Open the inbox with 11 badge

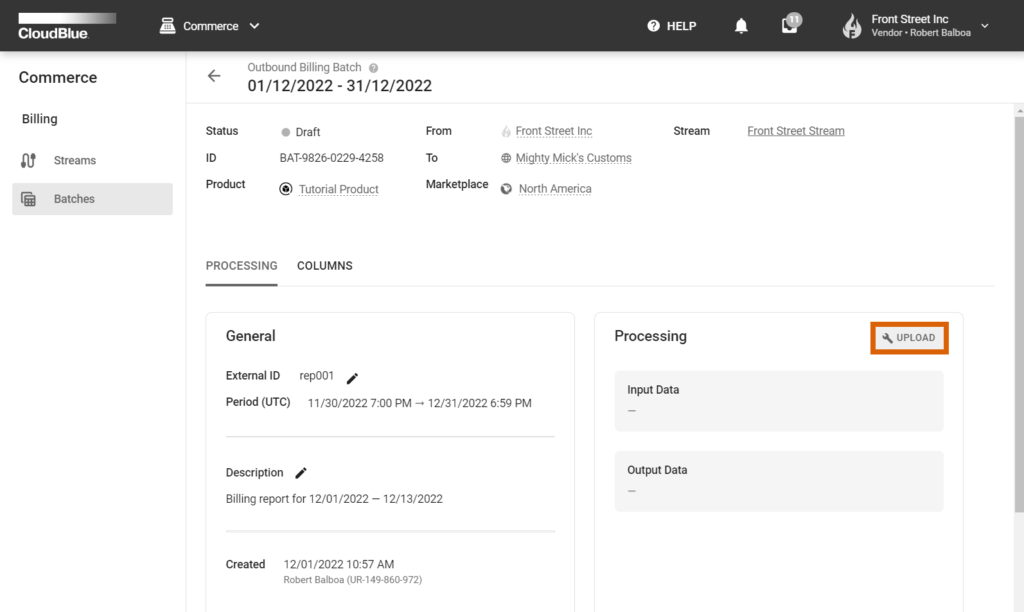[790, 25]
